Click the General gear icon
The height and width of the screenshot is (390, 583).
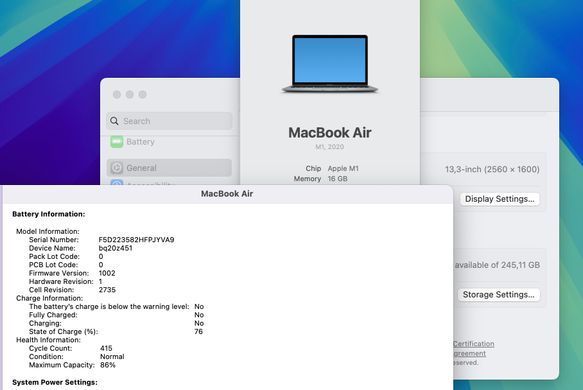click(117, 168)
